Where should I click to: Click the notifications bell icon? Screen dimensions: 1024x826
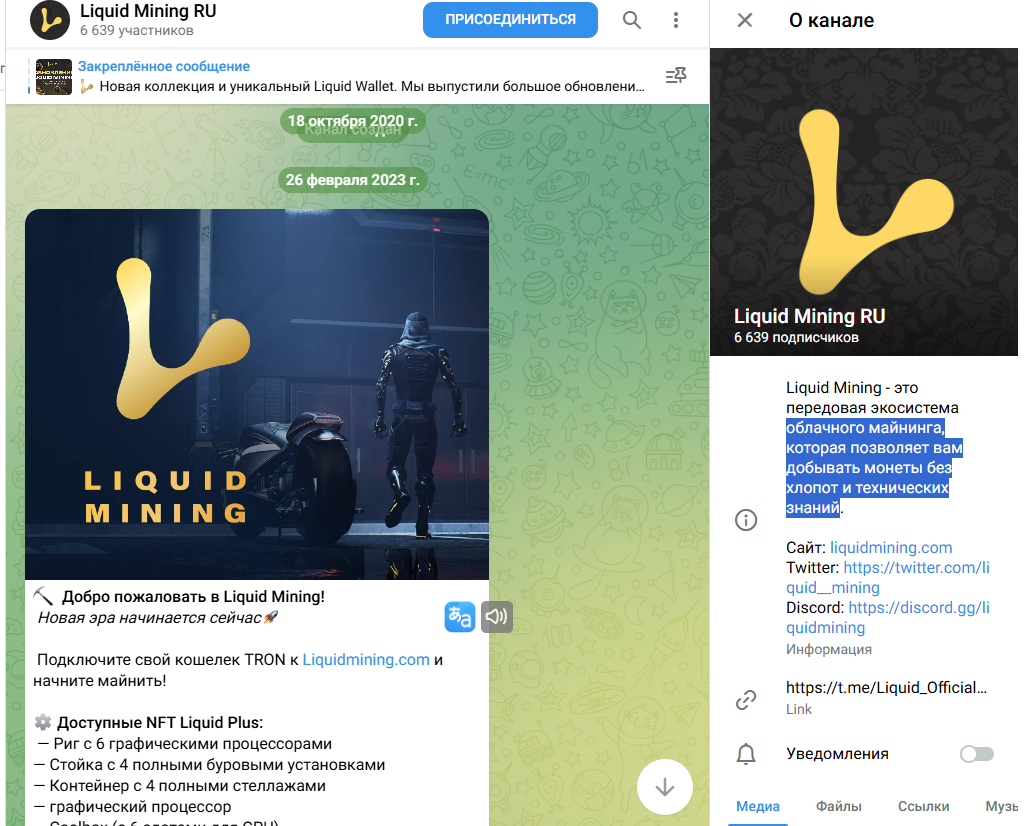[746, 754]
